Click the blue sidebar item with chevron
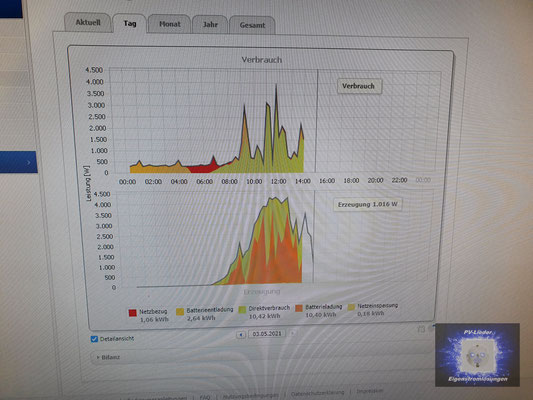 (18, 162)
